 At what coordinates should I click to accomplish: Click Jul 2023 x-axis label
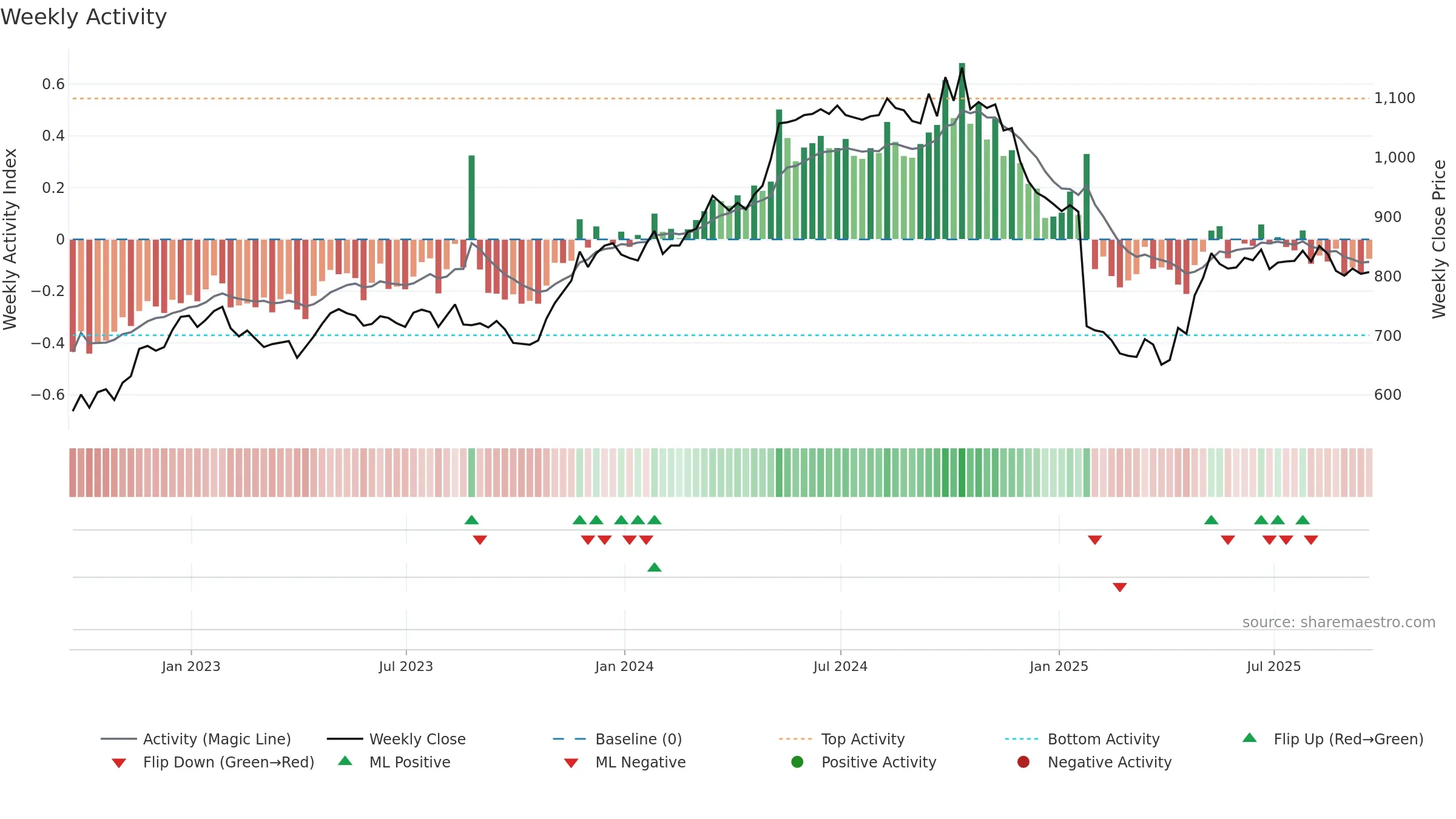pyautogui.click(x=406, y=666)
